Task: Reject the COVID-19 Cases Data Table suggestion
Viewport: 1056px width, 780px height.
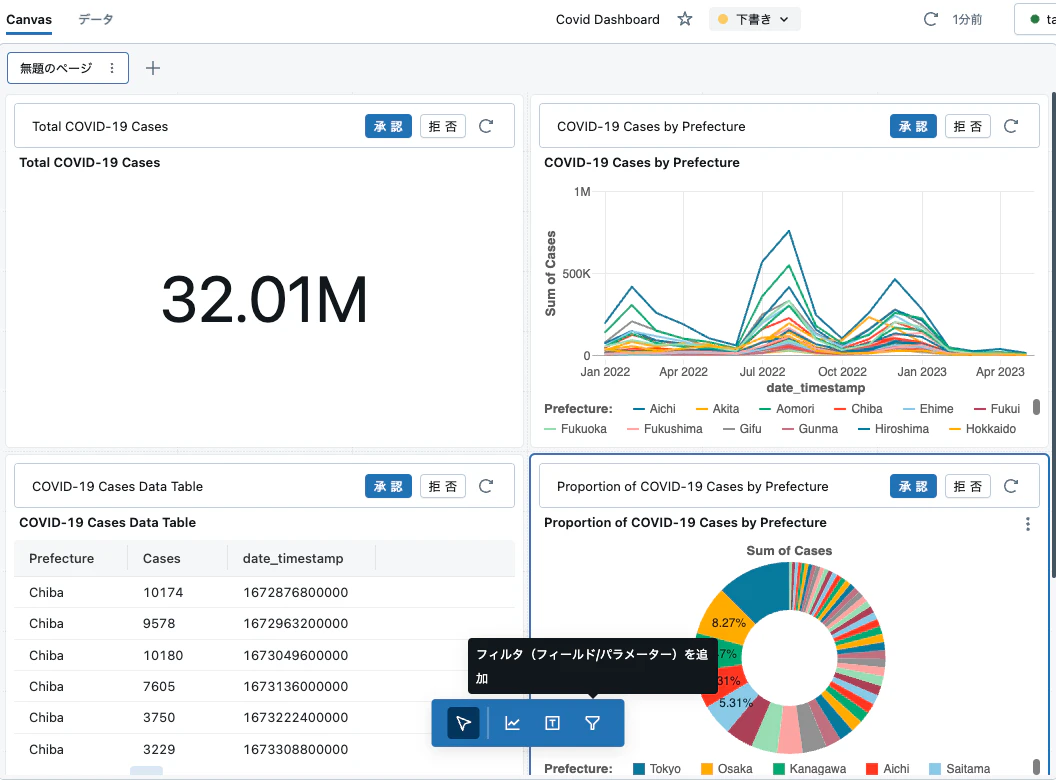Action: (x=443, y=486)
